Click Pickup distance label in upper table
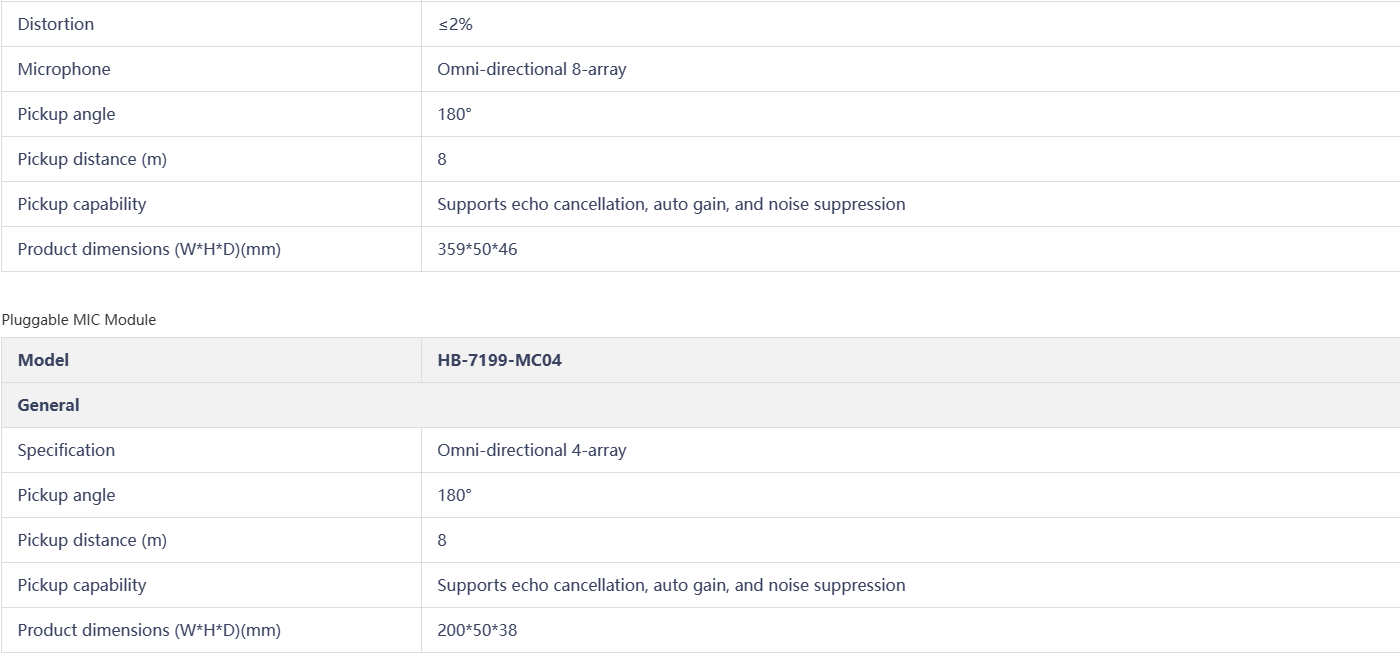This screenshot has height=654, width=1400. coord(92,159)
